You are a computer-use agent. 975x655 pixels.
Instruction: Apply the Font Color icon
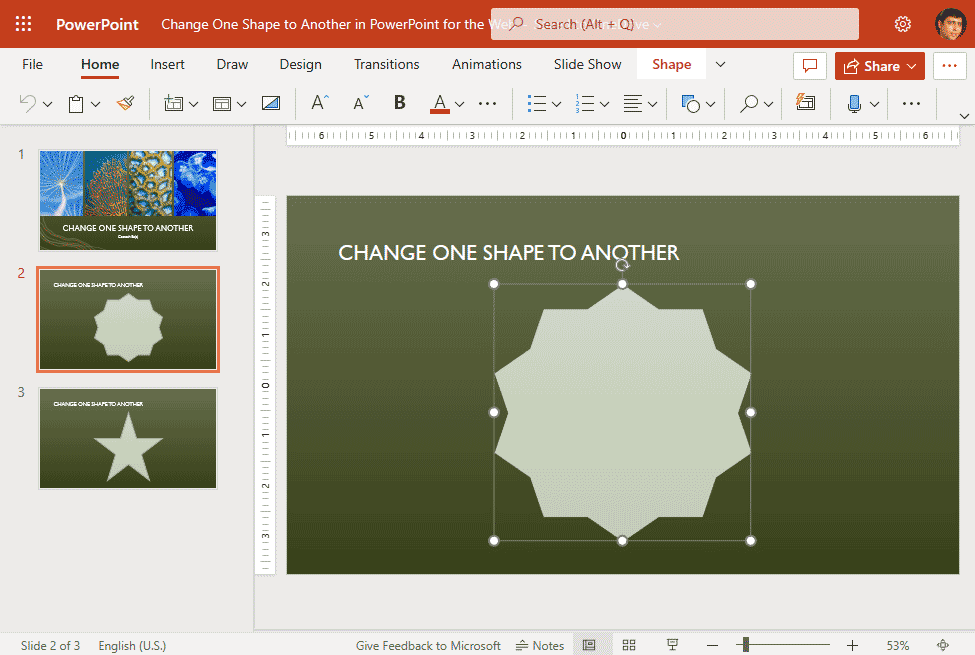tap(441, 102)
